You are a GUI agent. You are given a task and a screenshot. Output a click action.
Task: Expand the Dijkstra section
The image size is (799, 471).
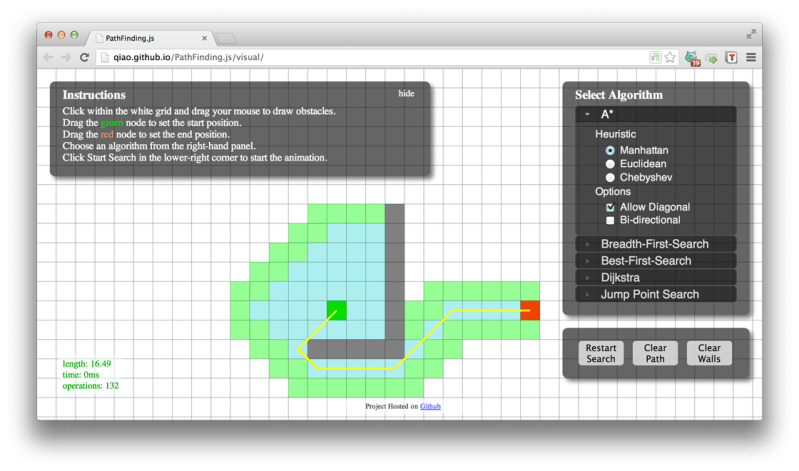pos(656,277)
